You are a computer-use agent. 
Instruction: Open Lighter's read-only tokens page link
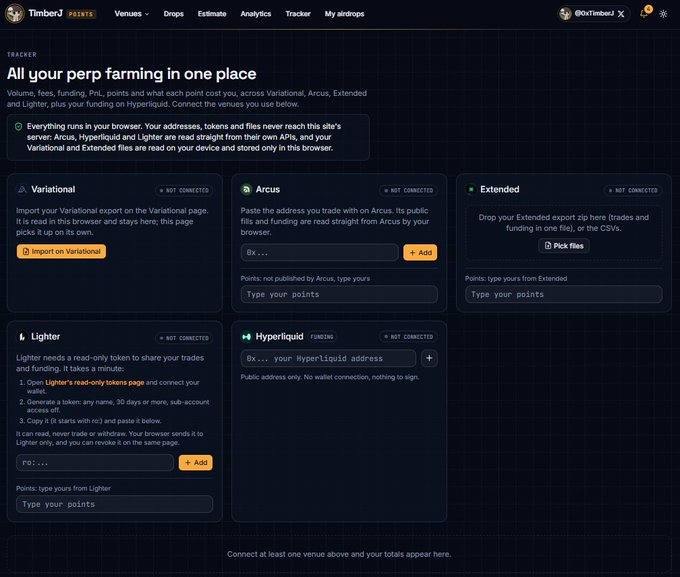[95, 383]
